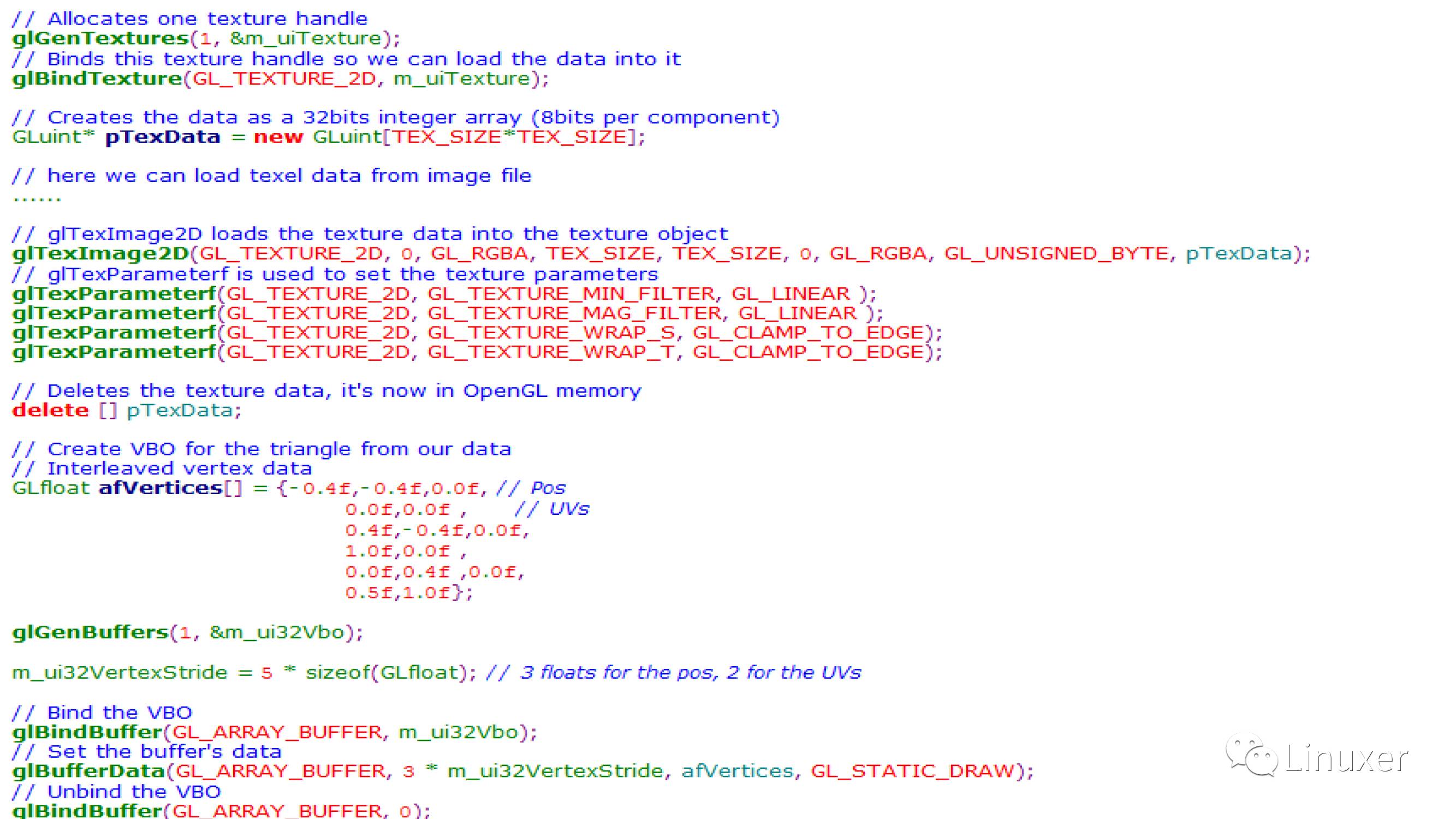Click the pTexData variable declaration
Screen dimensions: 1456x819
(x=162, y=137)
